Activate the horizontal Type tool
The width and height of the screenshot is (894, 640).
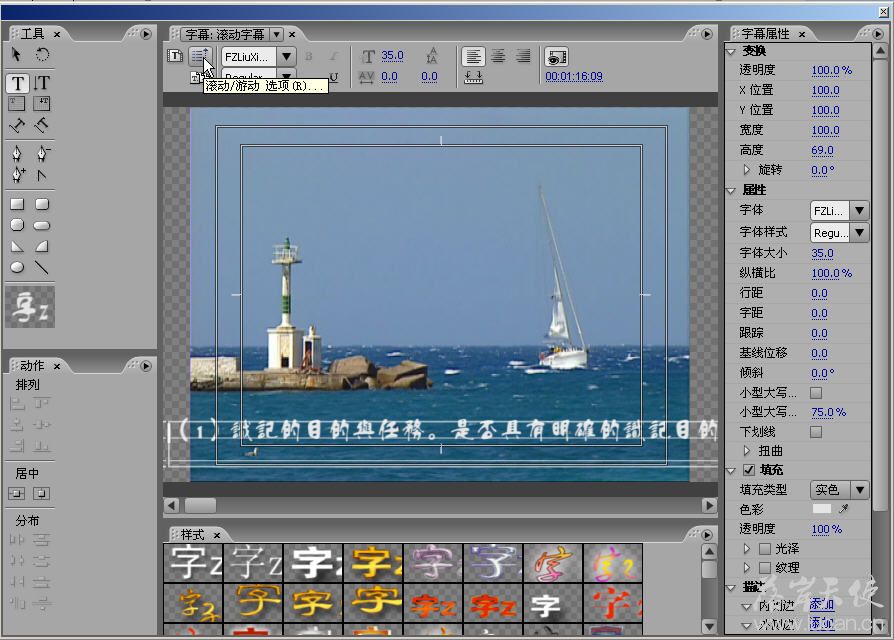(18, 83)
